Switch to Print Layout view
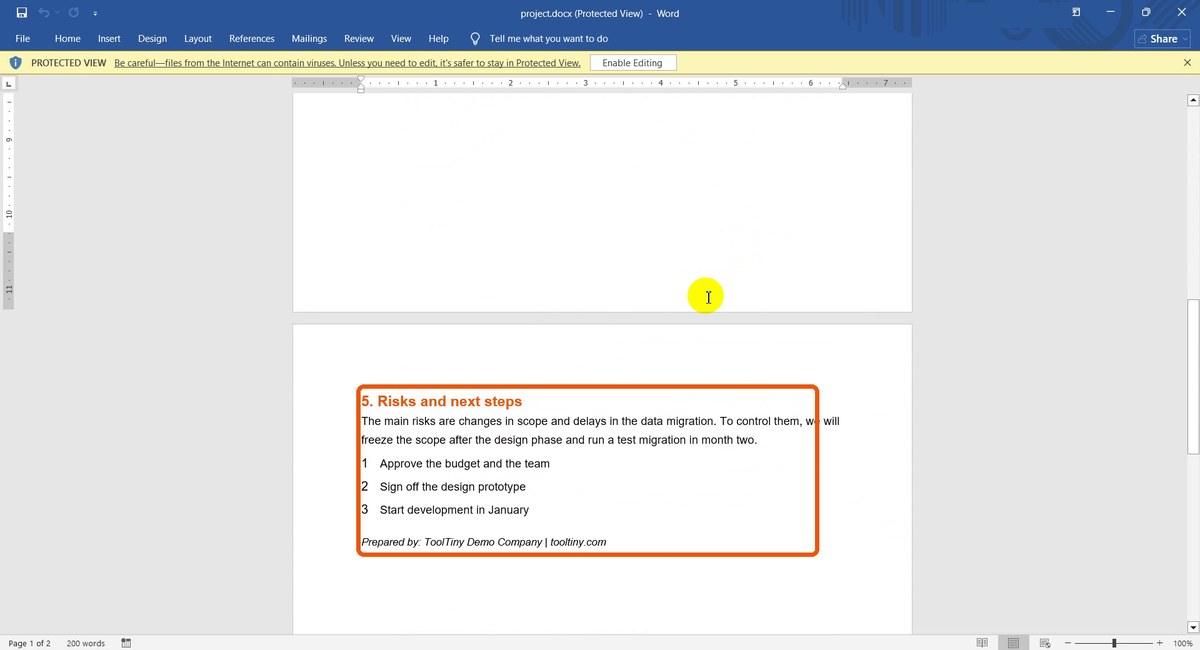The width and height of the screenshot is (1200, 650). [1013, 643]
